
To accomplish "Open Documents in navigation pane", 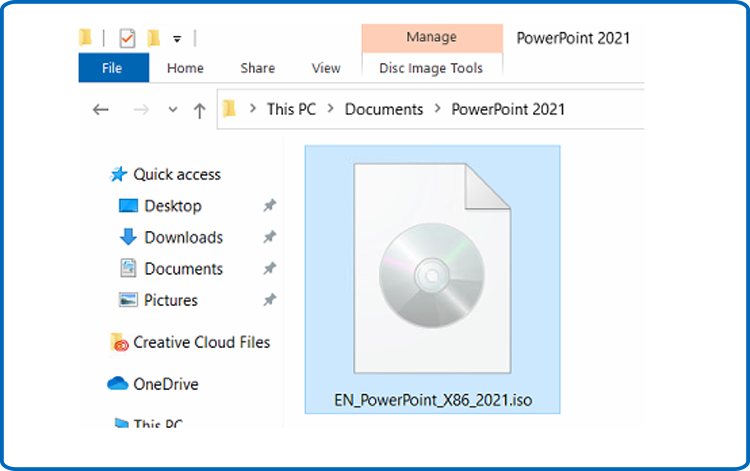I will 184,269.
